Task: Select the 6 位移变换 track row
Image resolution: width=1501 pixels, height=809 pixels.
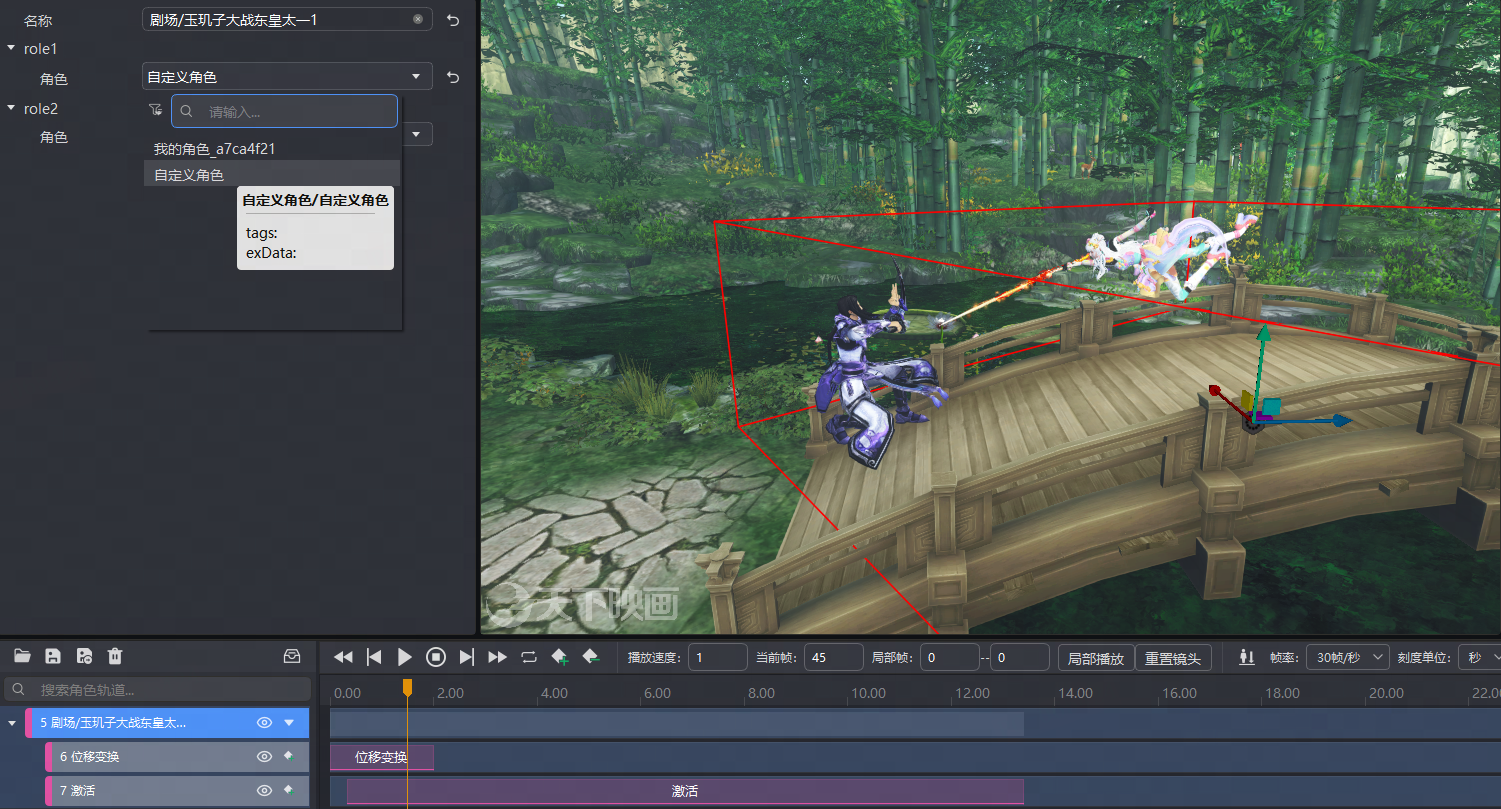Action: click(x=177, y=756)
